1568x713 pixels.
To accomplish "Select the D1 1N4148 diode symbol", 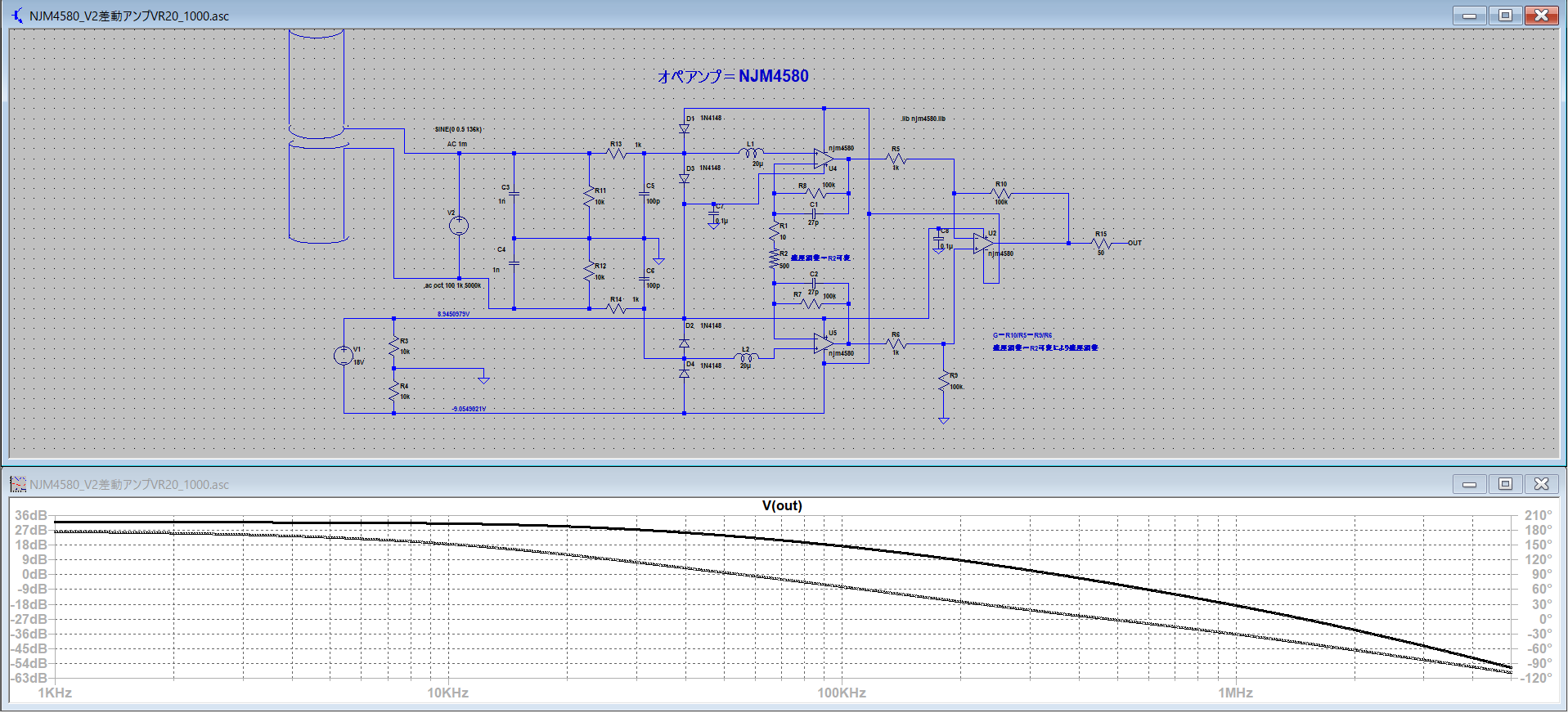I will (x=685, y=129).
